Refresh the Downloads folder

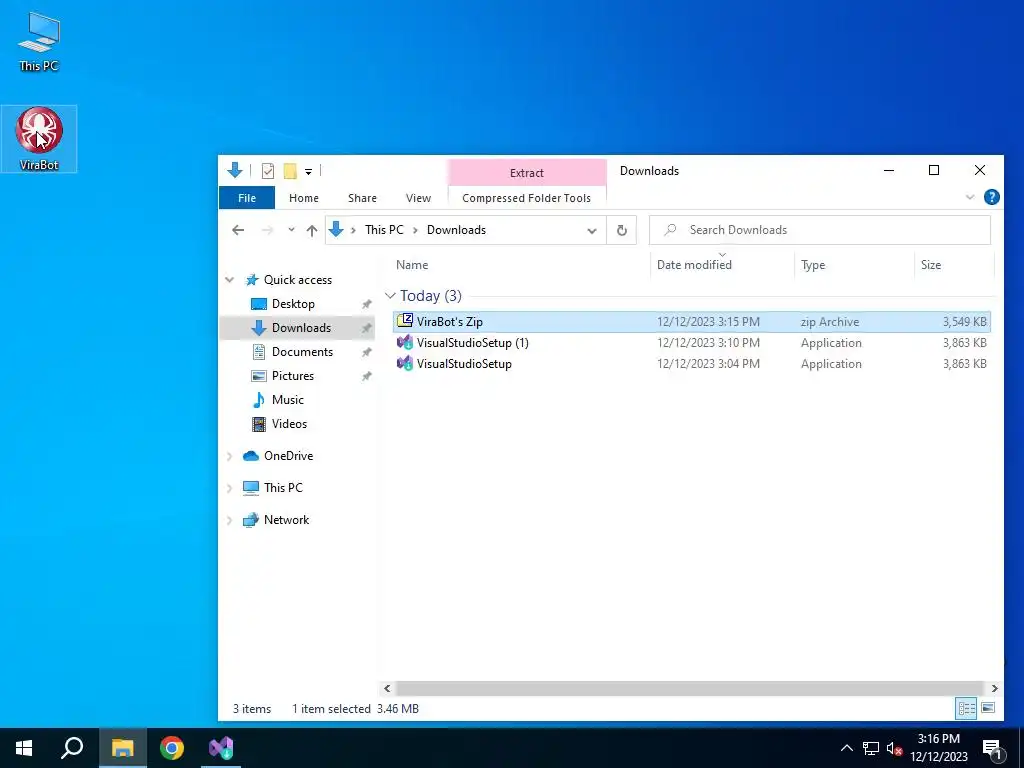pyautogui.click(x=622, y=230)
